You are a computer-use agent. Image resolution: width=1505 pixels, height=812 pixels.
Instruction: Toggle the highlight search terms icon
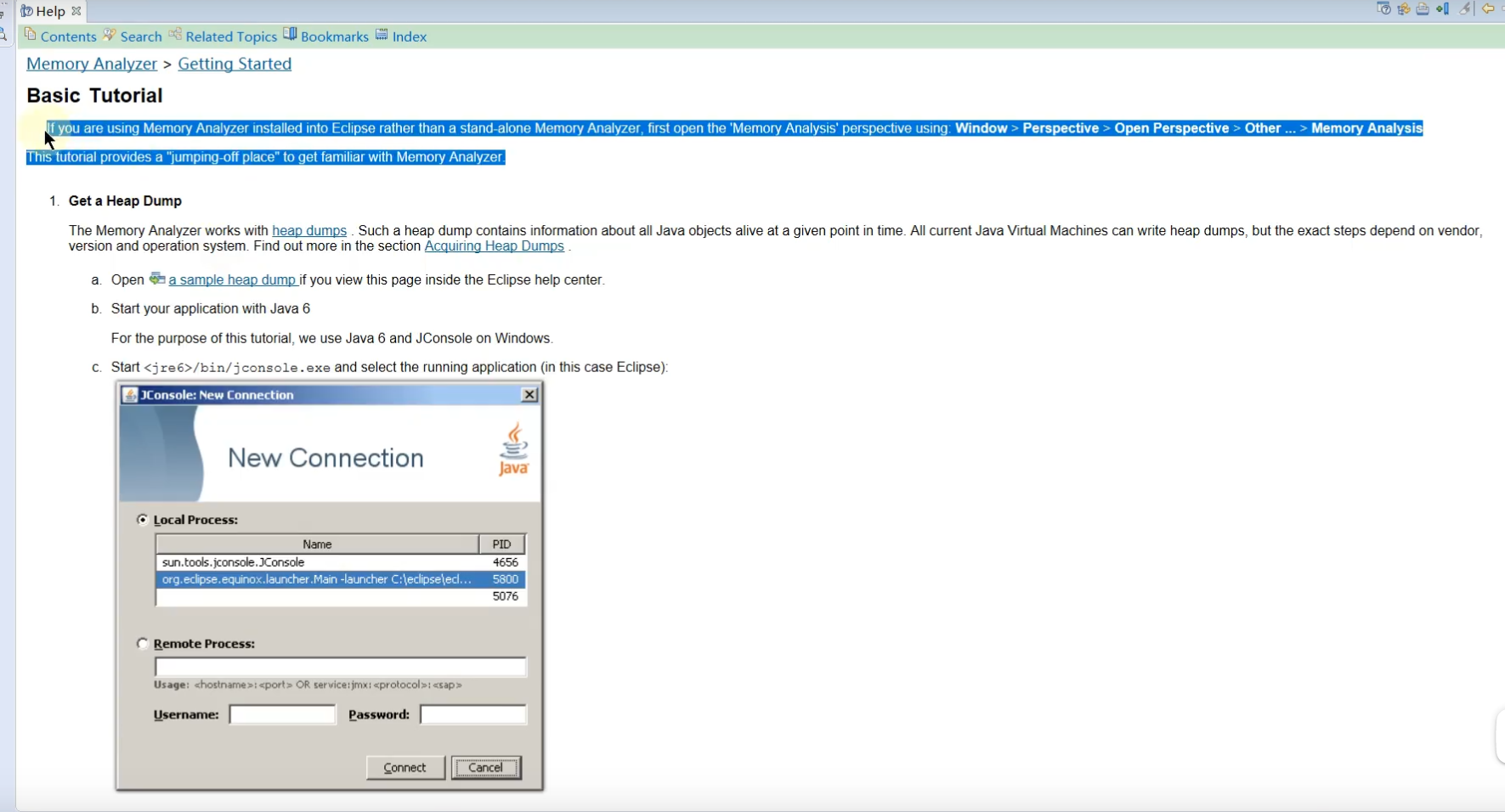[x=1466, y=9]
